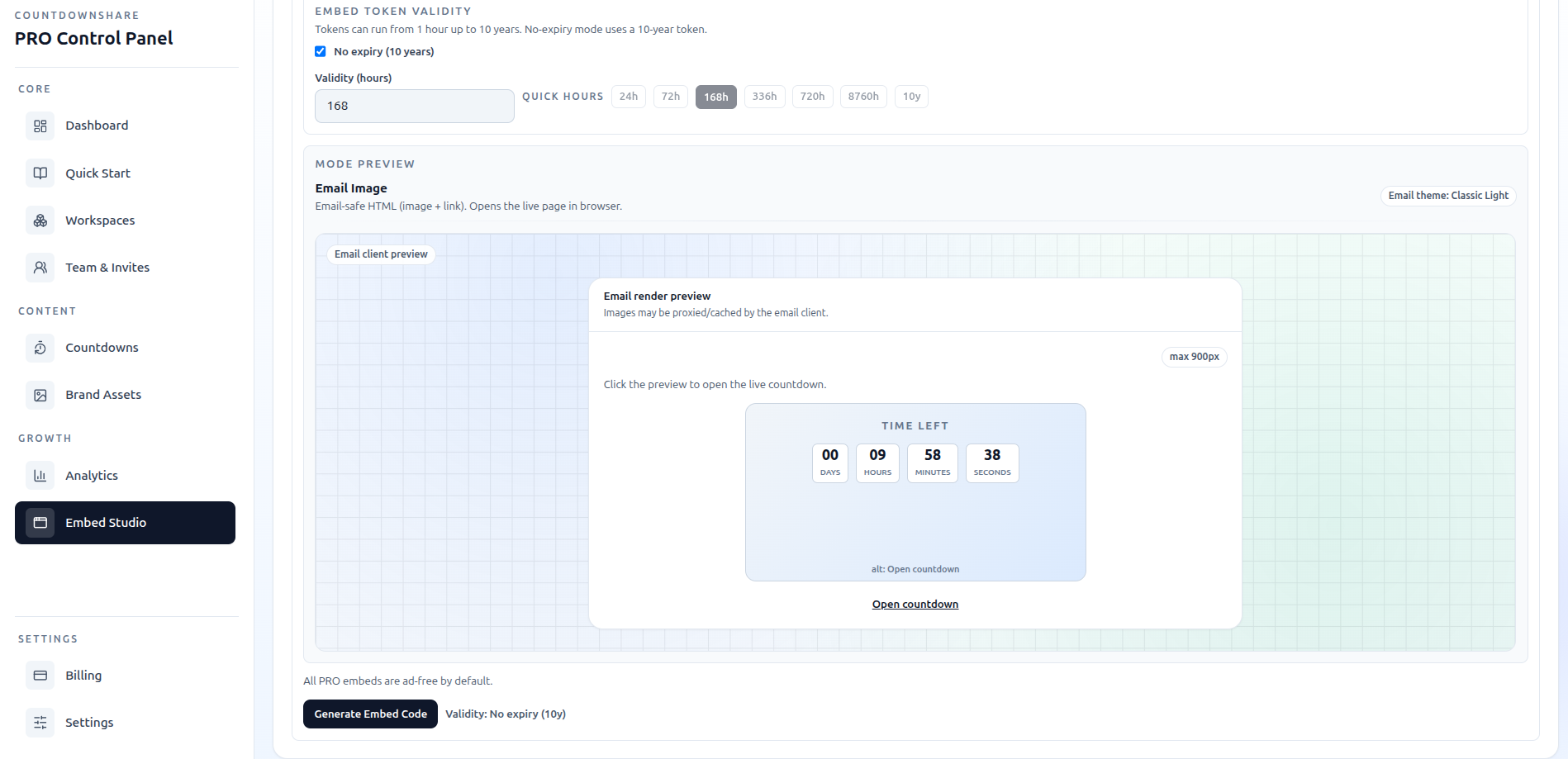1568x759 pixels.
Task: Open Settings via the sliders icon
Action: click(x=39, y=722)
